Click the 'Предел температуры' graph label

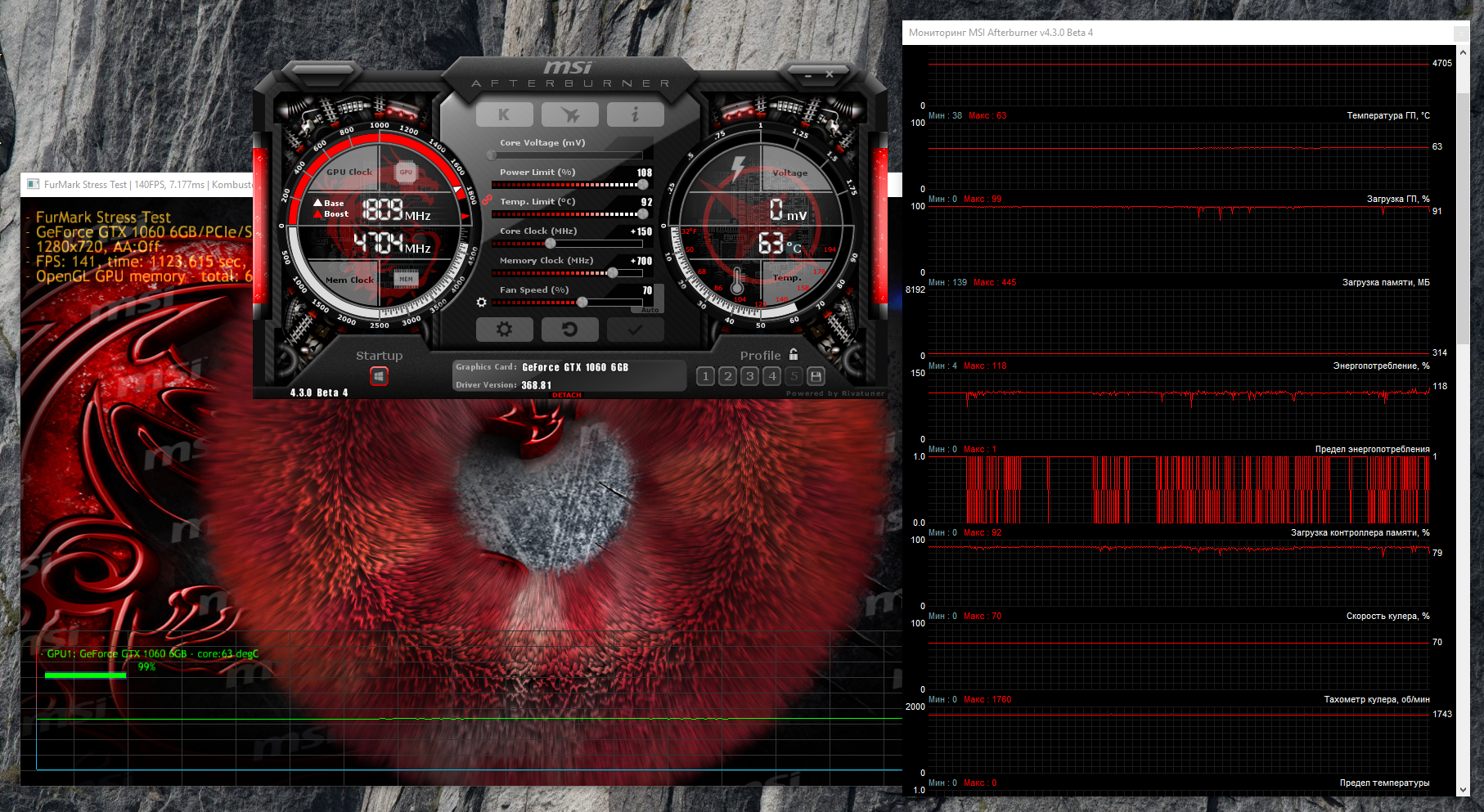[x=1385, y=783]
